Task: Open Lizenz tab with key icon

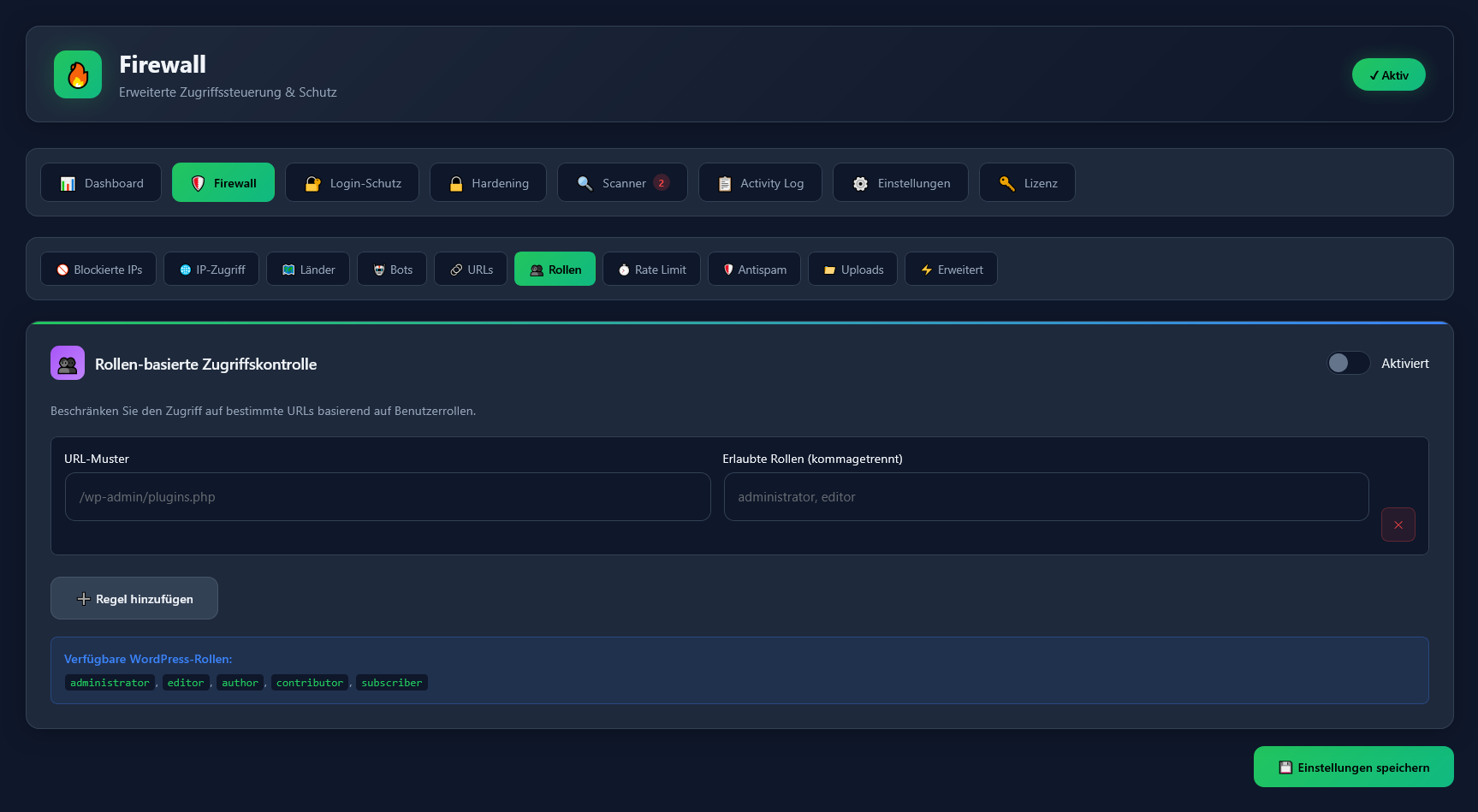Action: (x=1027, y=183)
